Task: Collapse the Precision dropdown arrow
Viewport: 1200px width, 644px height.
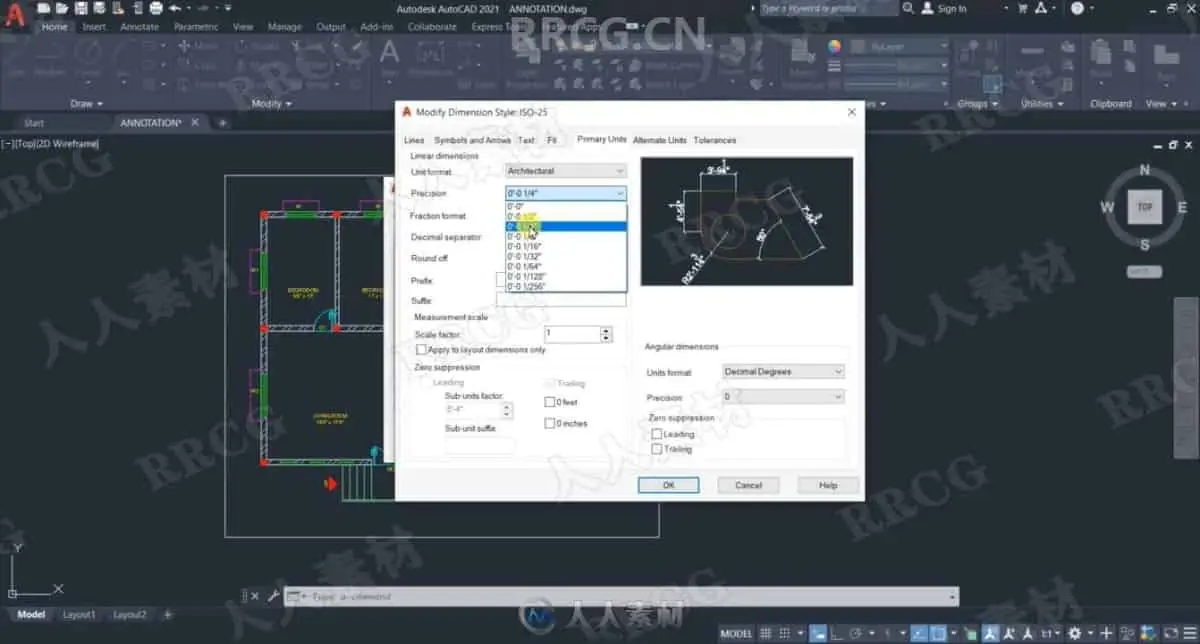Action: pos(620,193)
